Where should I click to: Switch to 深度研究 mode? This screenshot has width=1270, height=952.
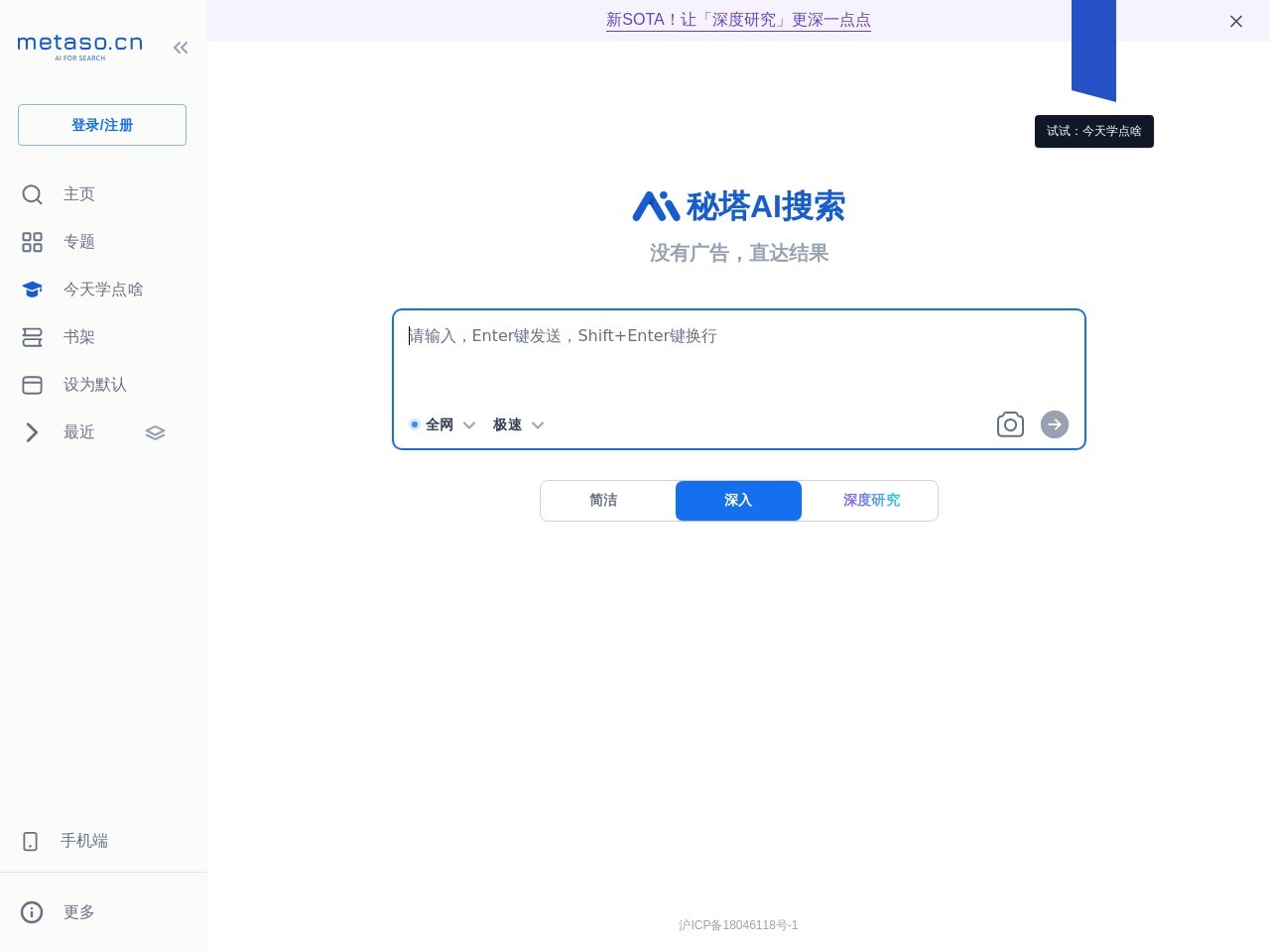(x=871, y=501)
